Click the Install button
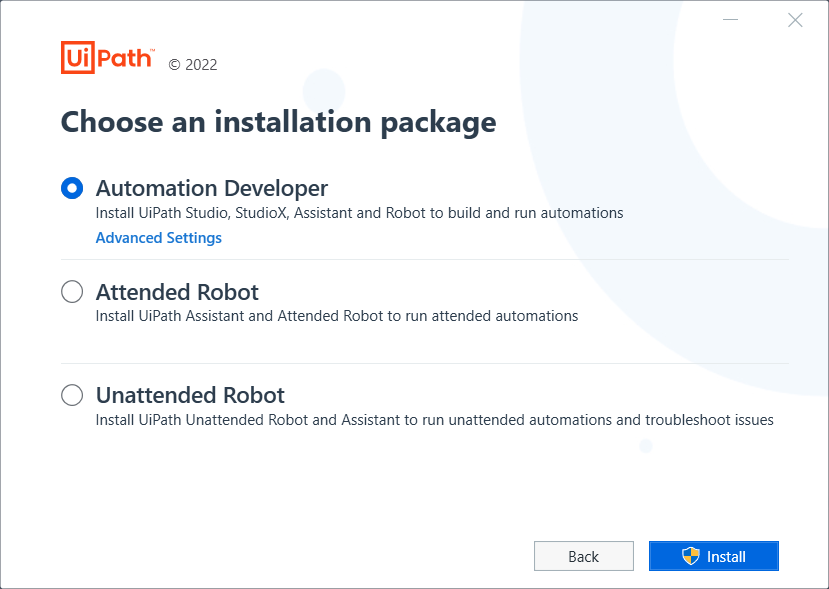Screen dimensions: 829x589 (713, 556)
